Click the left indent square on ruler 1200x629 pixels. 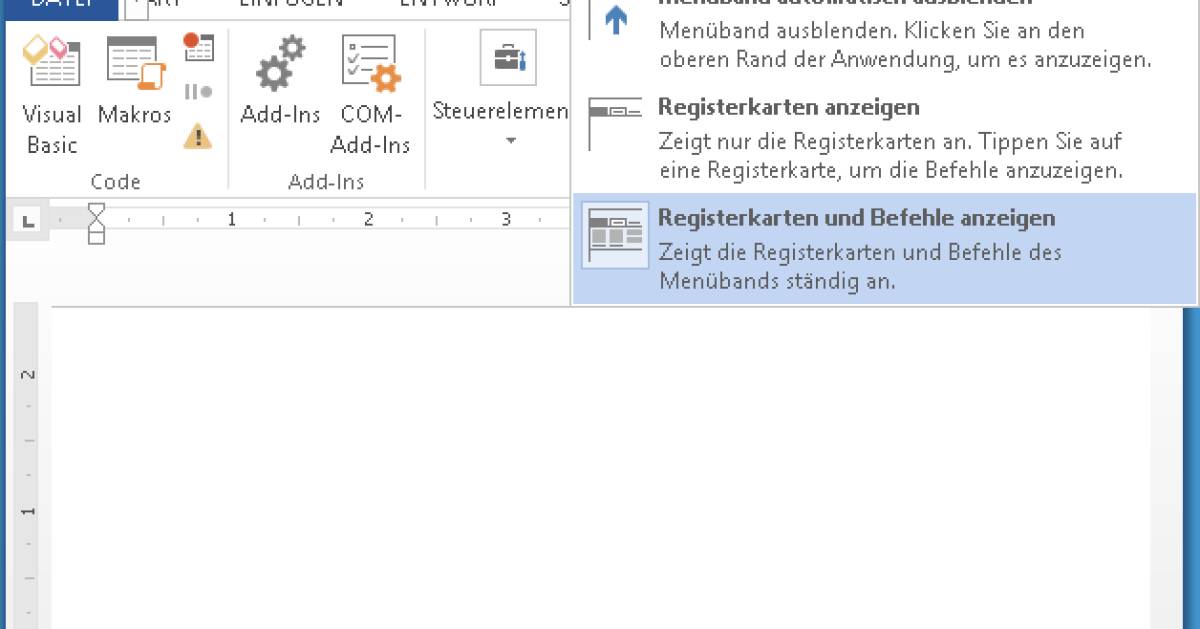(96, 236)
